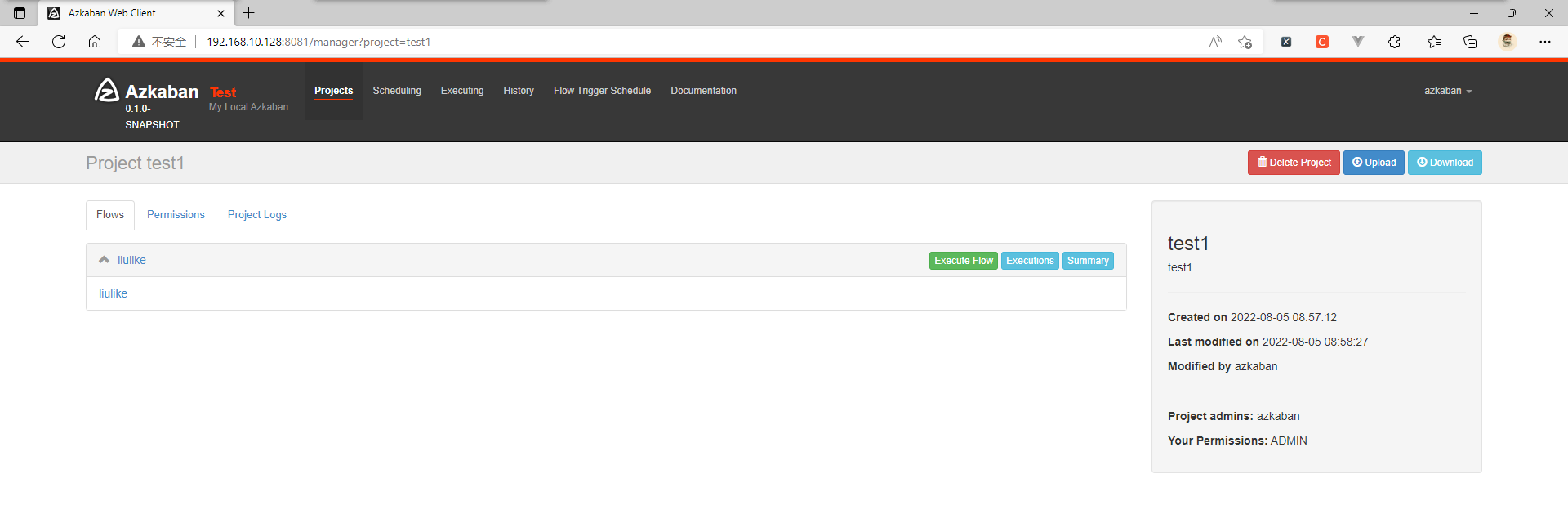This screenshot has width=1568, height=519.
Task: Open the Documentation link
Action: point(703,91)
